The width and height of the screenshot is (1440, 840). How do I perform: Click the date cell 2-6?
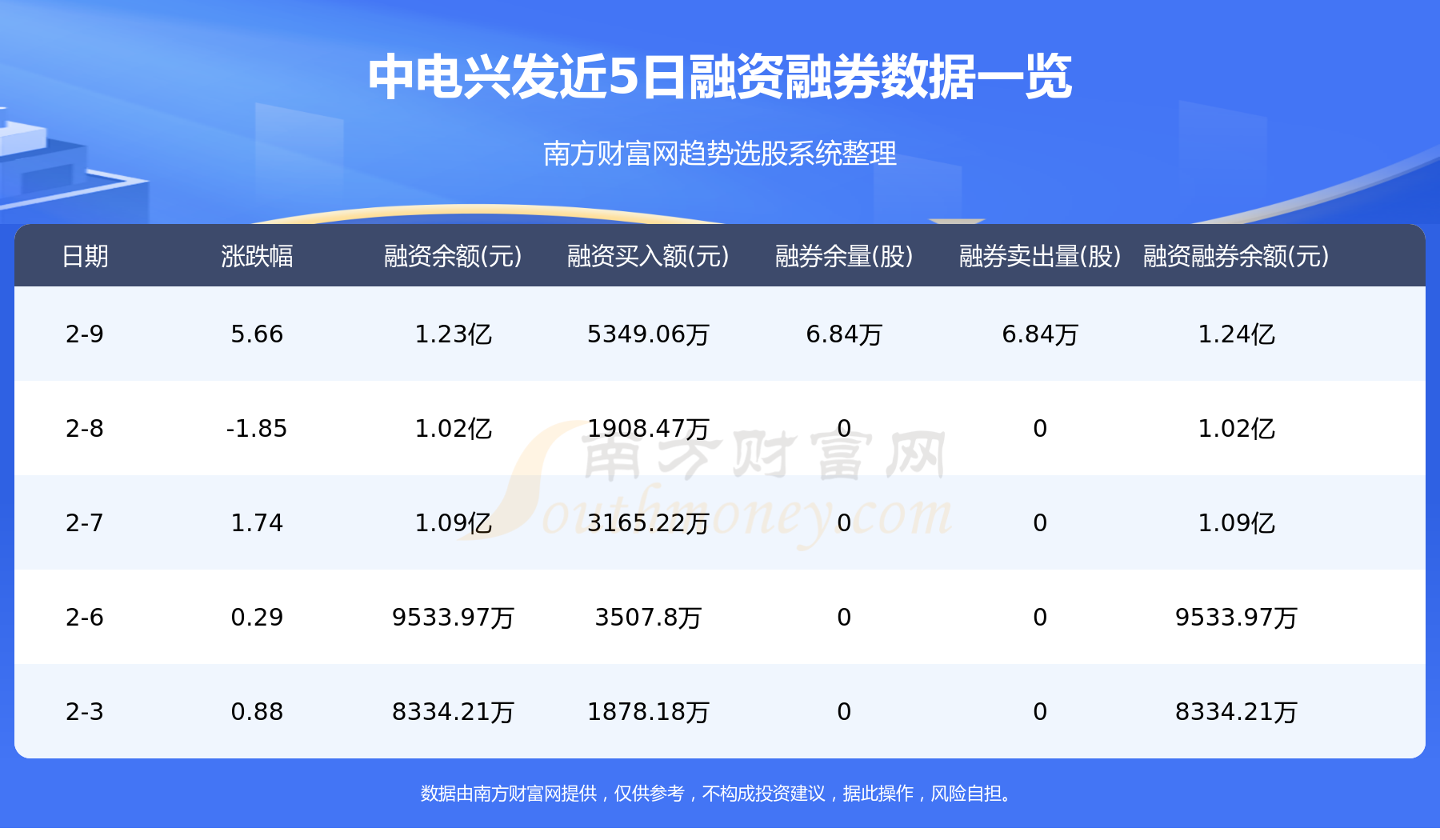click(x=85, y=617)
